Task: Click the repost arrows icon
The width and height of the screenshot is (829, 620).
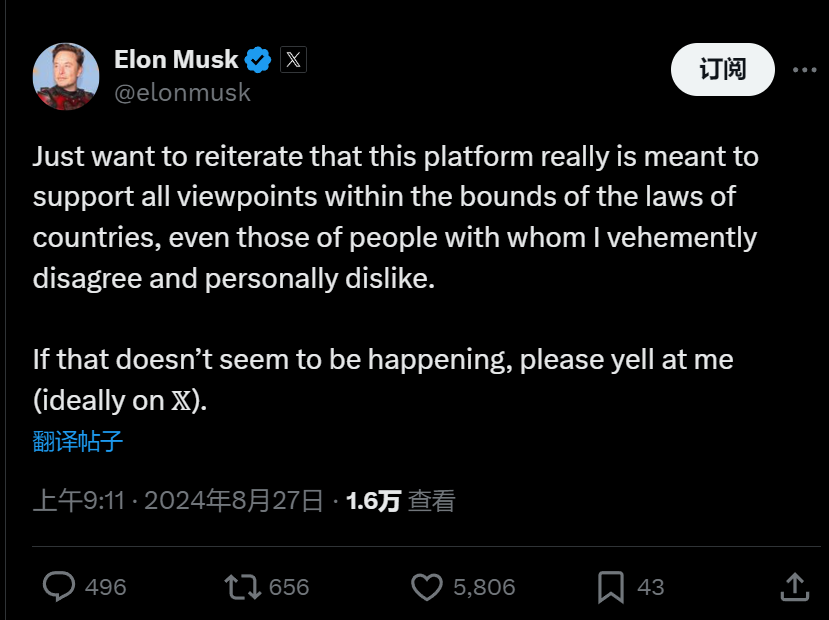Action: click(x=242, y=587)
